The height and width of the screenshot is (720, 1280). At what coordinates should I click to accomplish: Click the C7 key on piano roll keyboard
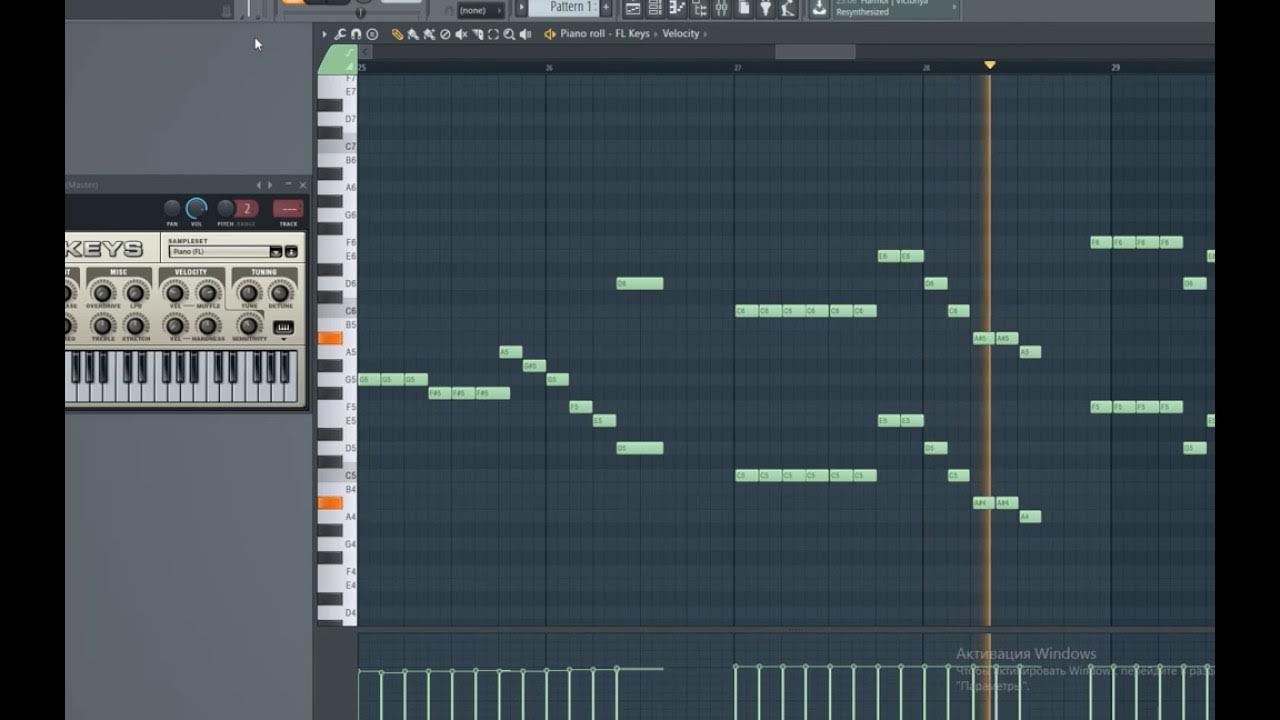(x=337, y=147)
